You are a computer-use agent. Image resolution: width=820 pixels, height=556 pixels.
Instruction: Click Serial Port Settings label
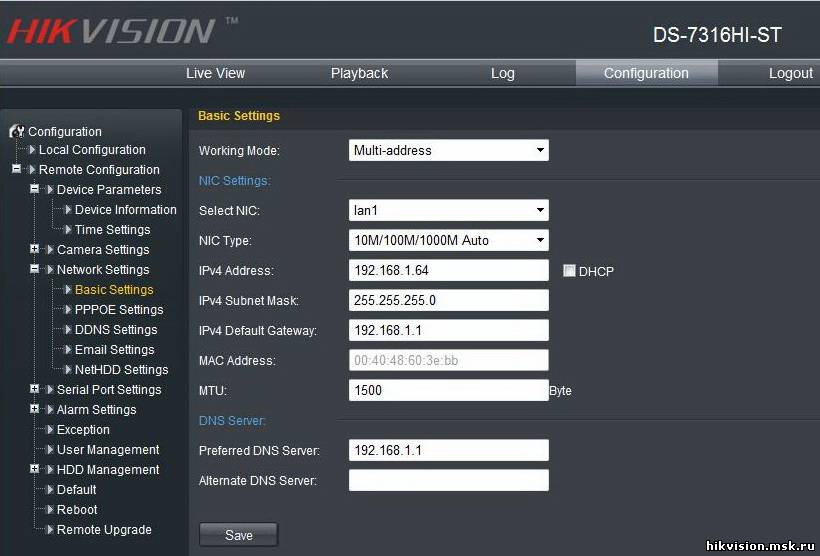point(109,390)
